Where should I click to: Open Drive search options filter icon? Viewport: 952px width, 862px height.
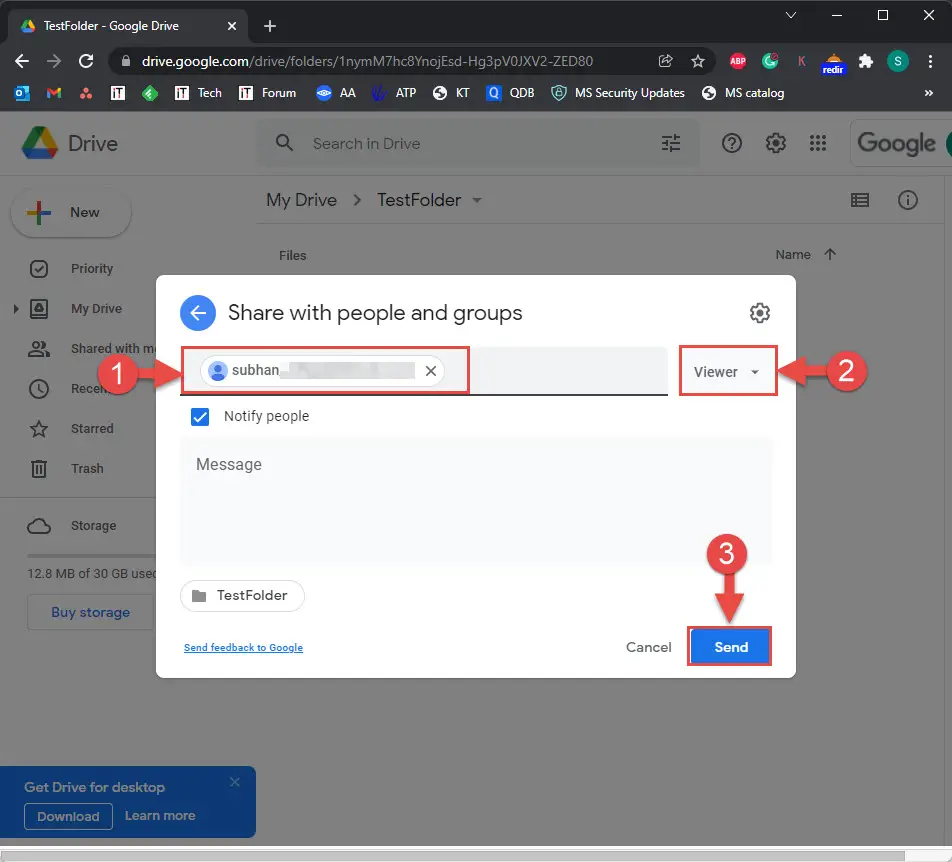[x=670, y=143]
